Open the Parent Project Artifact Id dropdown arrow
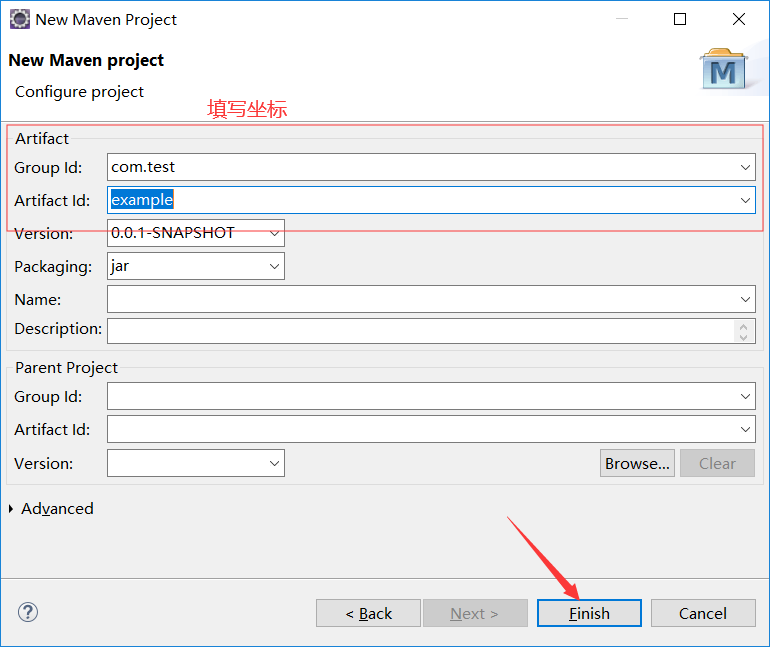 coord(745,429)
